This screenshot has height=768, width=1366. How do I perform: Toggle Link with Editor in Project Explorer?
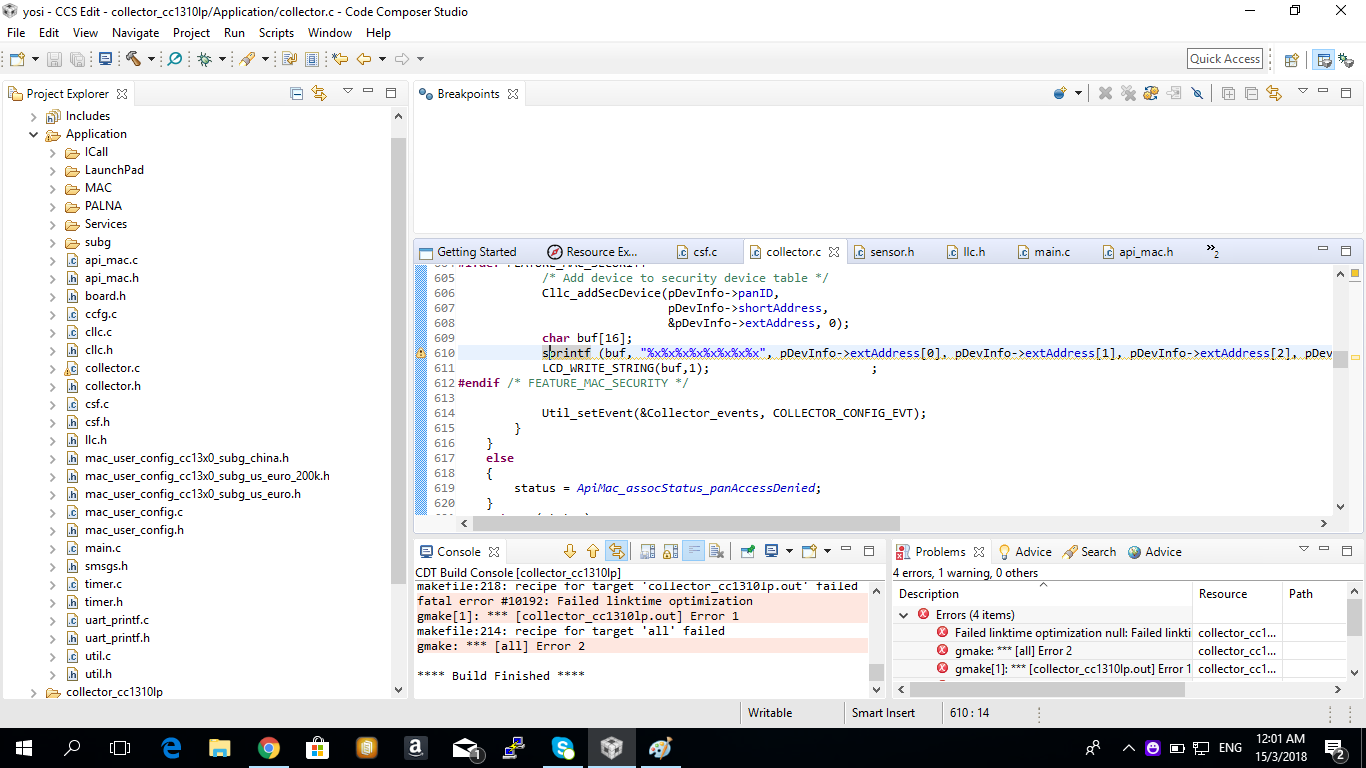click(319, 94)
